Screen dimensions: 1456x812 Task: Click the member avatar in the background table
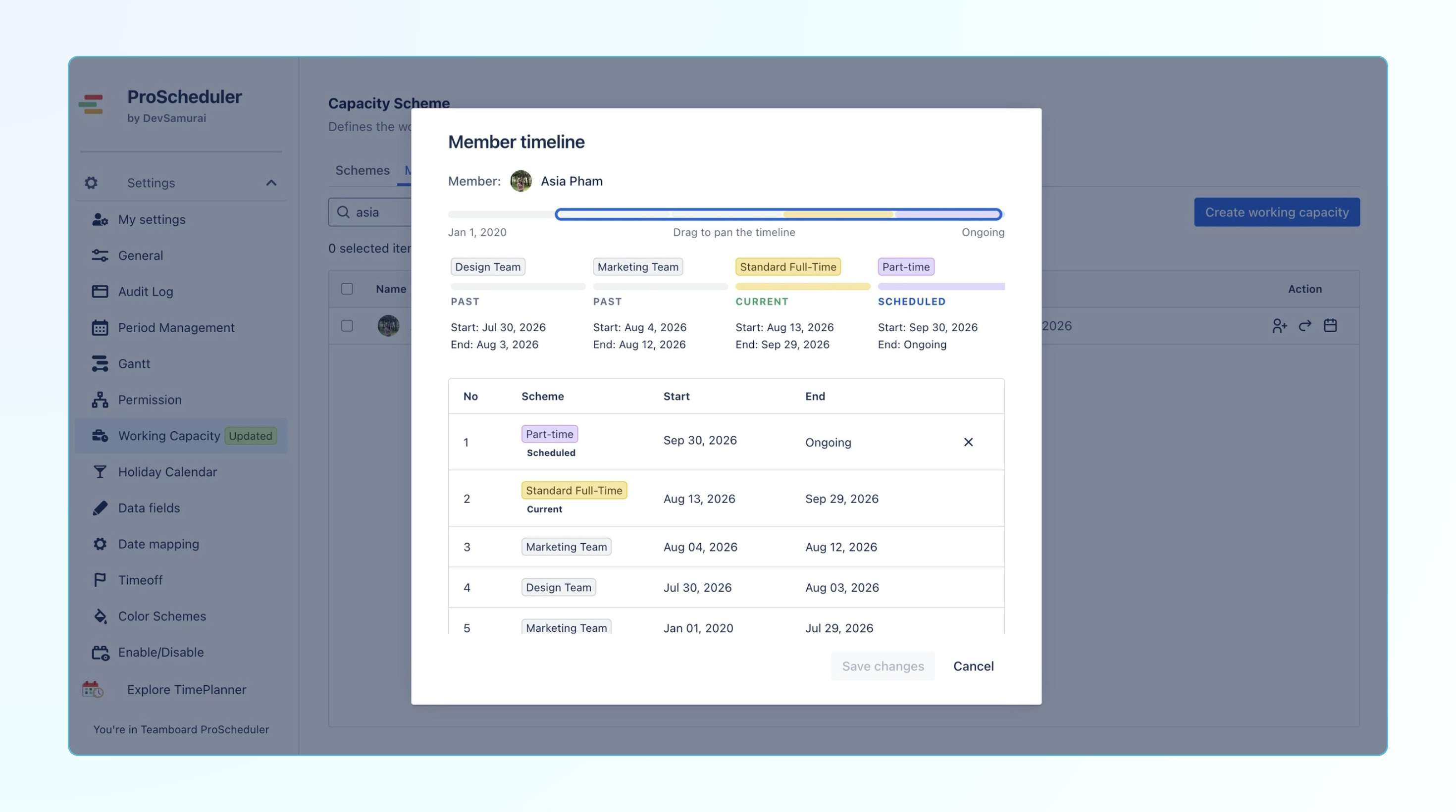(388, 326)
